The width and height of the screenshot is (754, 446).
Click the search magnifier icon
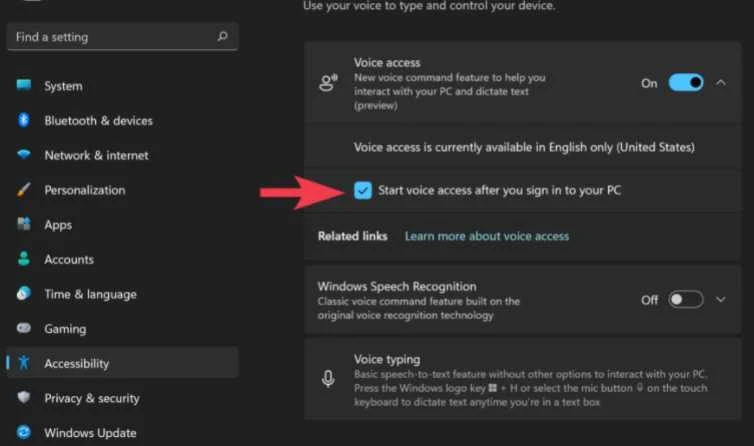(x=222, y=36)
